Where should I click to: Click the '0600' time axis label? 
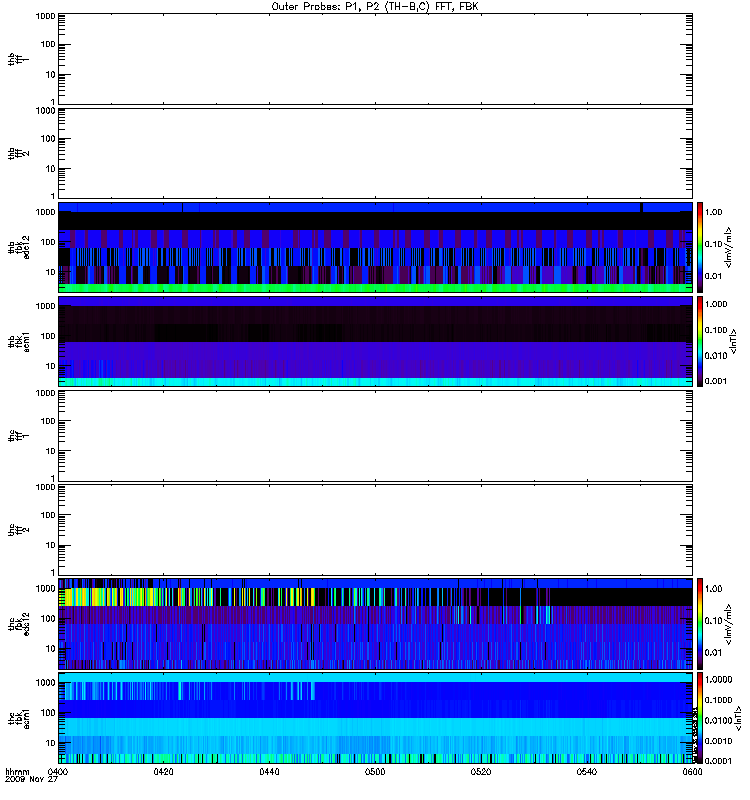[x=692, y=772]
